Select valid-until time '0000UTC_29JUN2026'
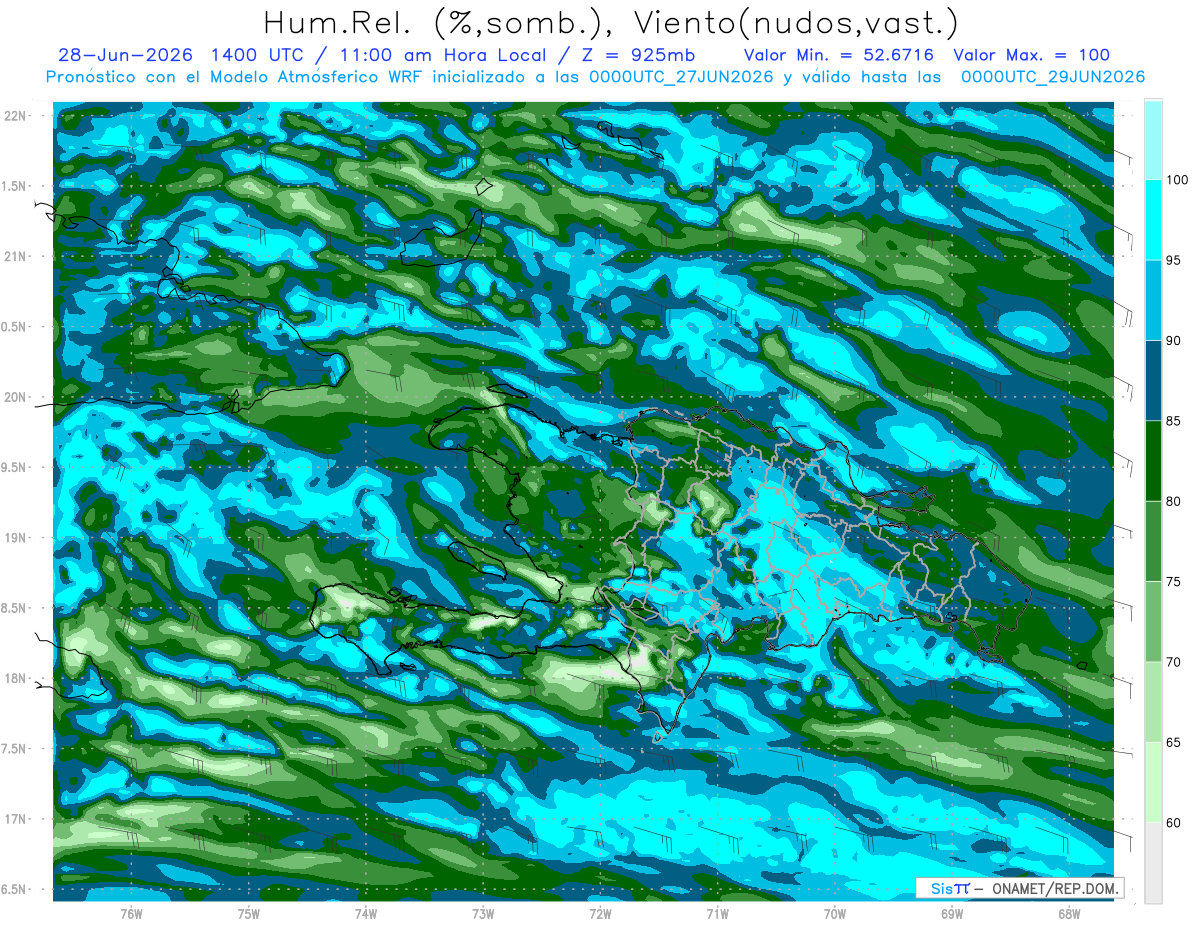Viewport: 1200px width, 927px height. [1053, 77]
